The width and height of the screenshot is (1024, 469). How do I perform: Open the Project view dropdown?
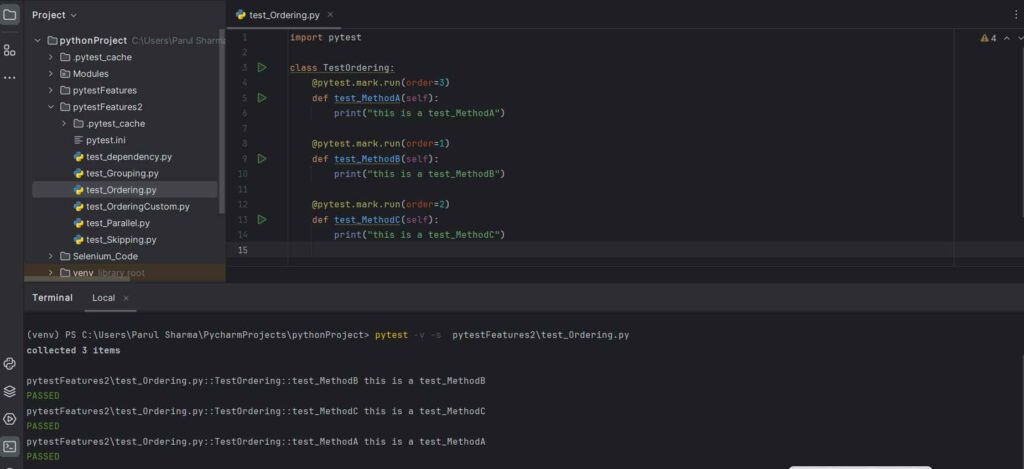[x=54, y=14]
